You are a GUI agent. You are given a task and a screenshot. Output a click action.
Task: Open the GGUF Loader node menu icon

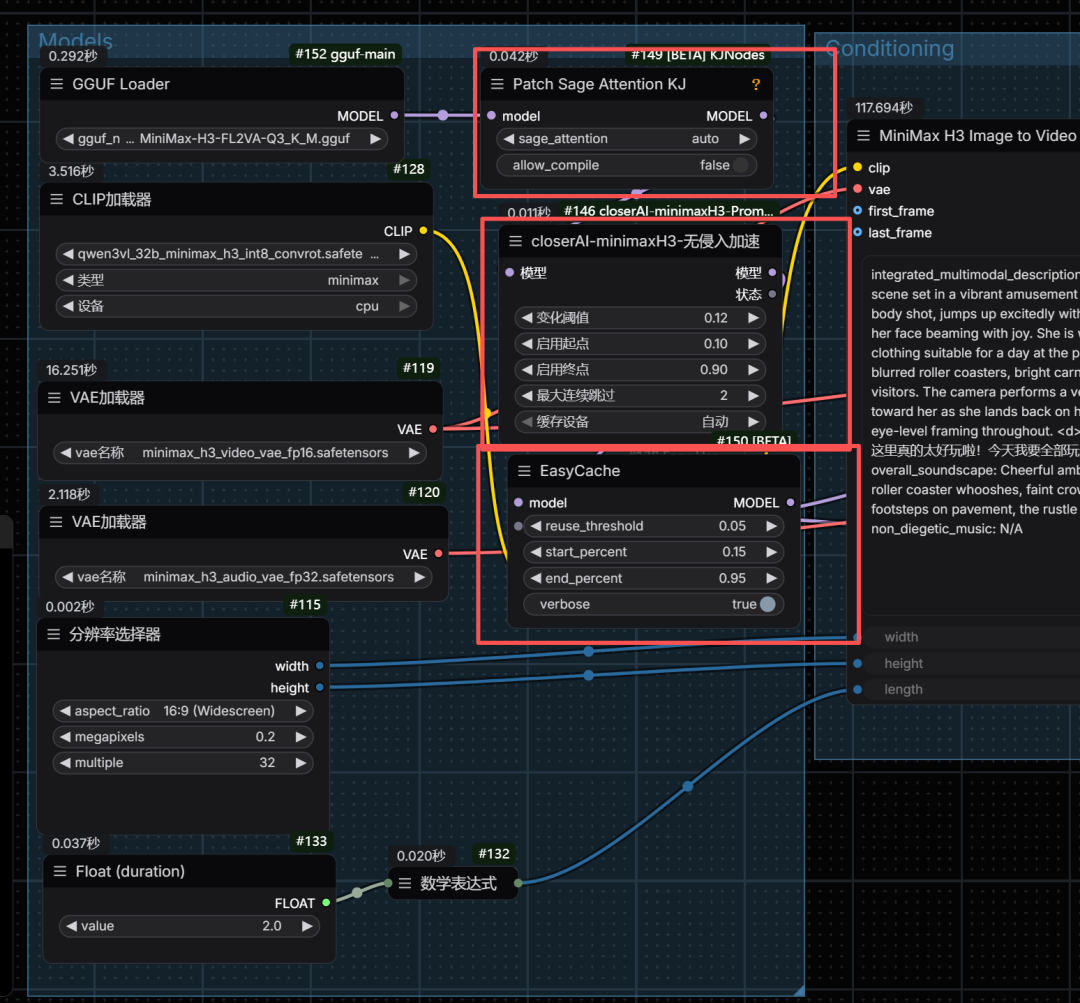(x=57, y=84)
